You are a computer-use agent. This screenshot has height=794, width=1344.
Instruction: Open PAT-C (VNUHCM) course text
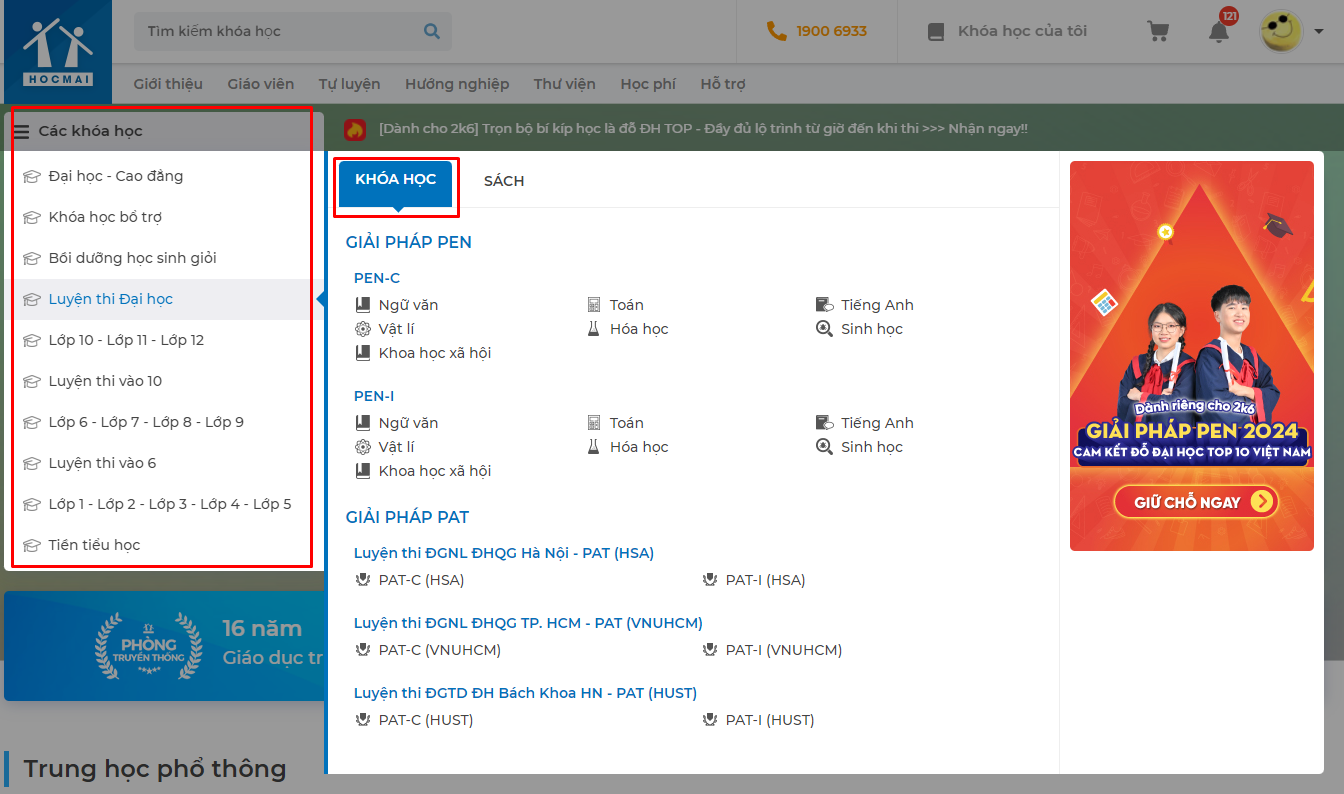tap(439, 650)
